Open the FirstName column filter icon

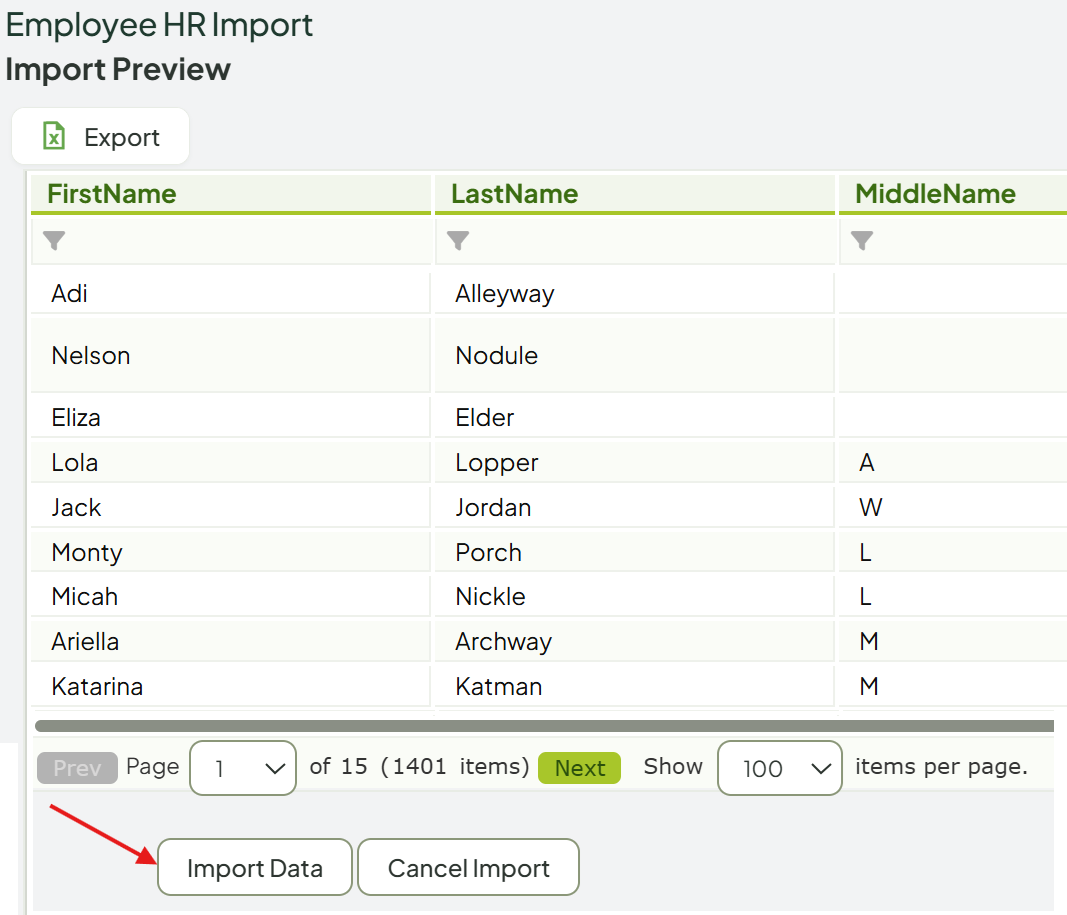tap(54, 240)
